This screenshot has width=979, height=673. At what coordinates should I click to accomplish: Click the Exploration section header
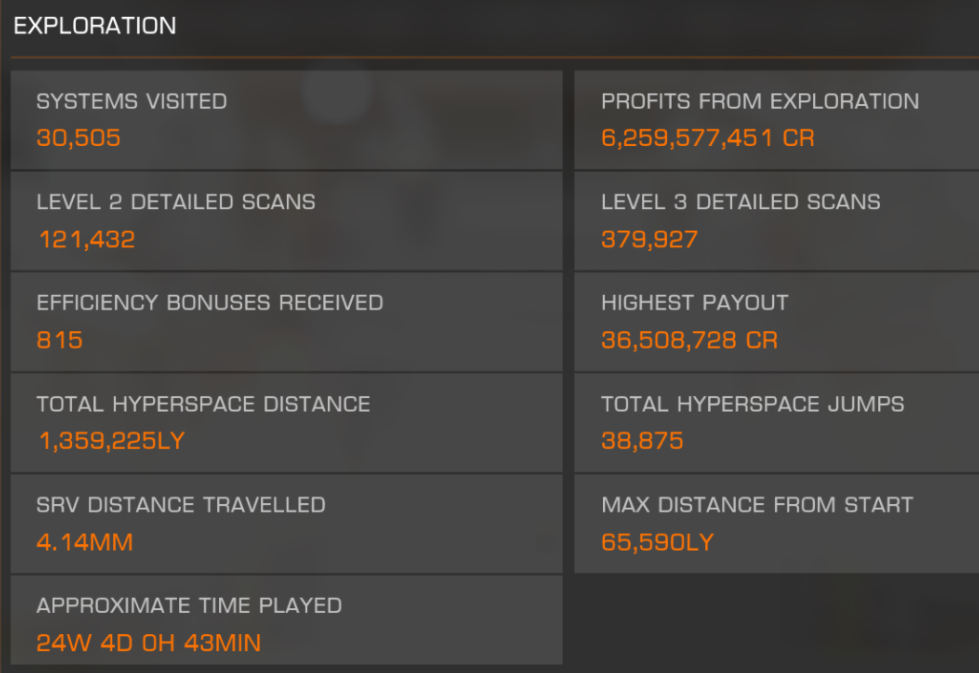tap(95, 26)
